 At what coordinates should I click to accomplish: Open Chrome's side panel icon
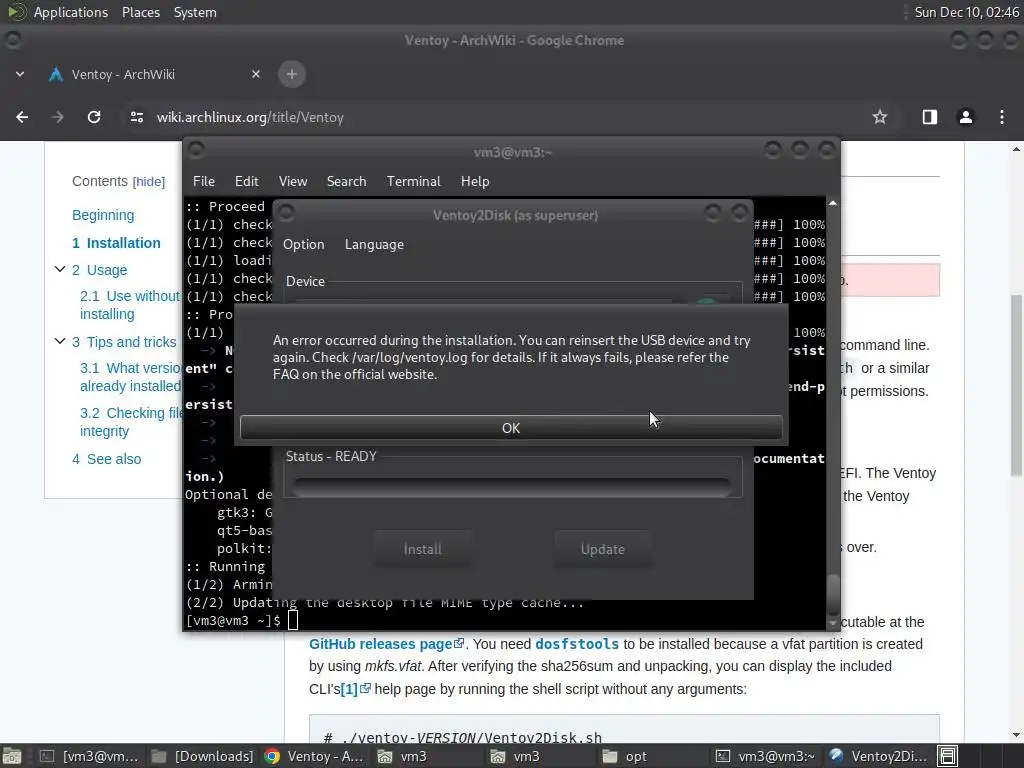coord(930,117)
